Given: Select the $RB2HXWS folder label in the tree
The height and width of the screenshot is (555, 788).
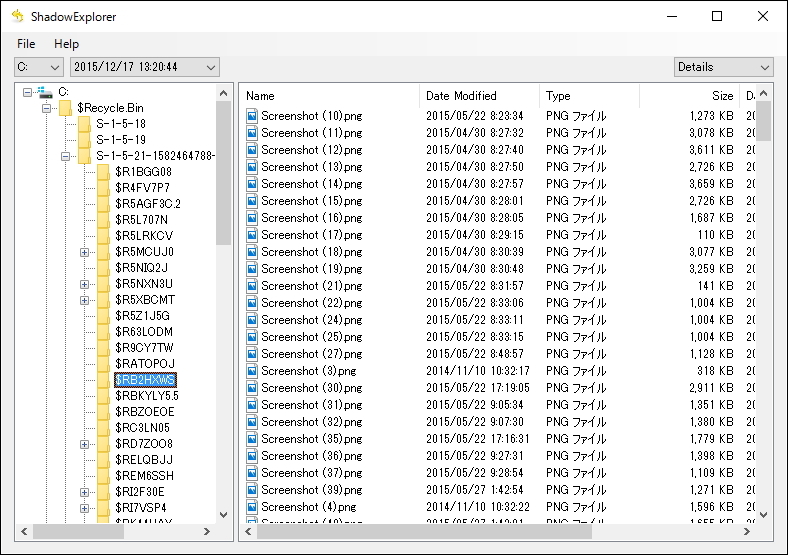Looking at the screenshot, I should tap(145, 380).
